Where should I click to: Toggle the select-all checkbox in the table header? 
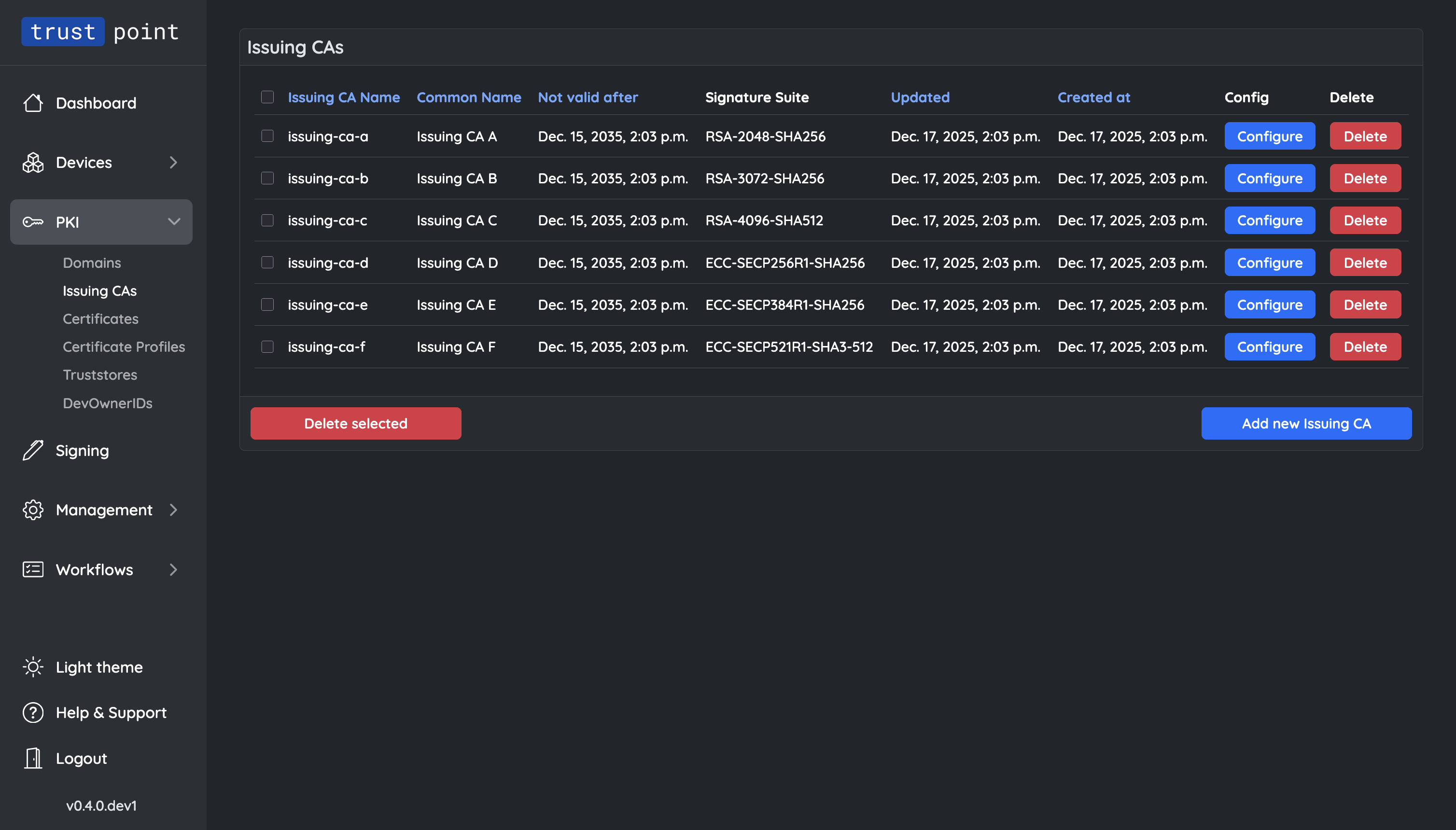click(x=267, y=97)
